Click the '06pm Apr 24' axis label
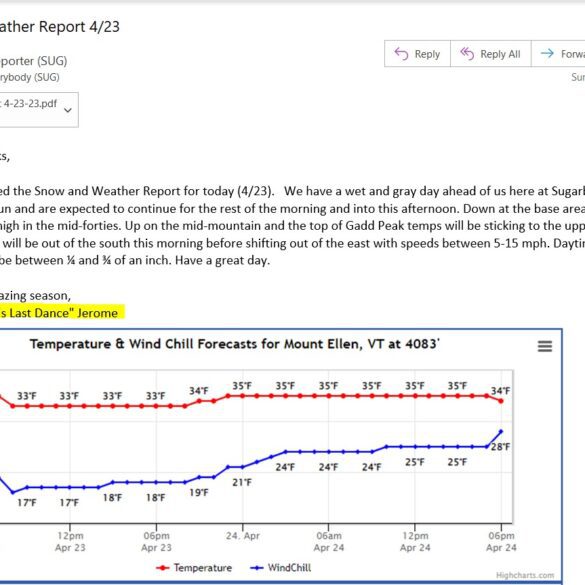This screenshot has width=585, height=585. pyautogui.click(x=501, y=541)
